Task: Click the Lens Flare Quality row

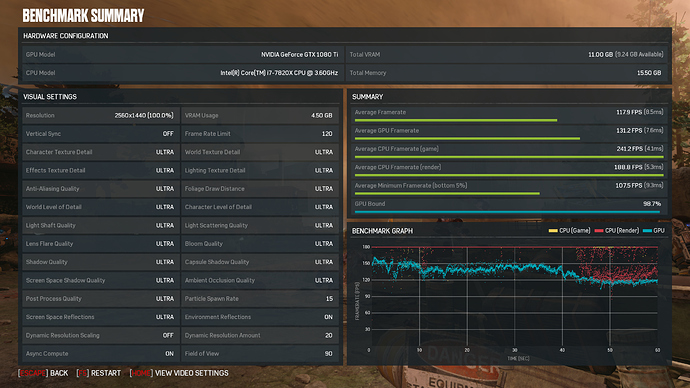Action: coord(101,244)
